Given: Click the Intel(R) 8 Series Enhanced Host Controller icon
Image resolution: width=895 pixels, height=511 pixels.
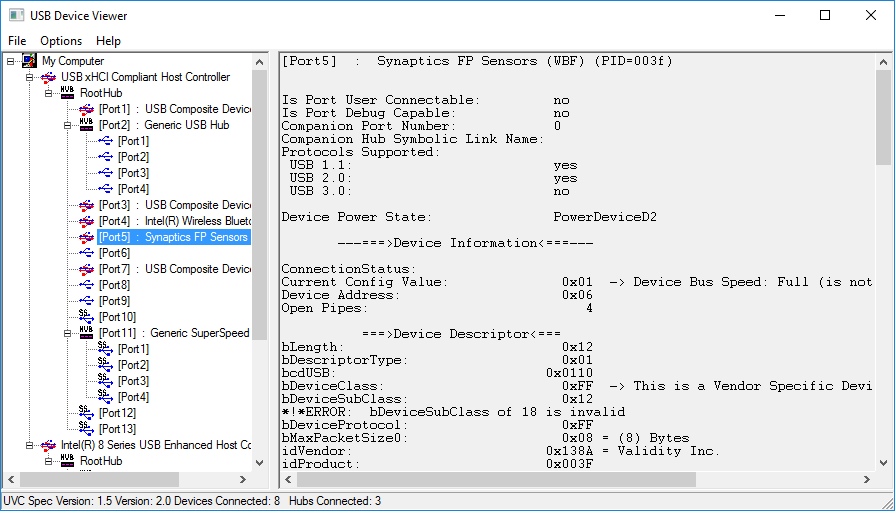Looking at the screenshot, I should point(49,445).
